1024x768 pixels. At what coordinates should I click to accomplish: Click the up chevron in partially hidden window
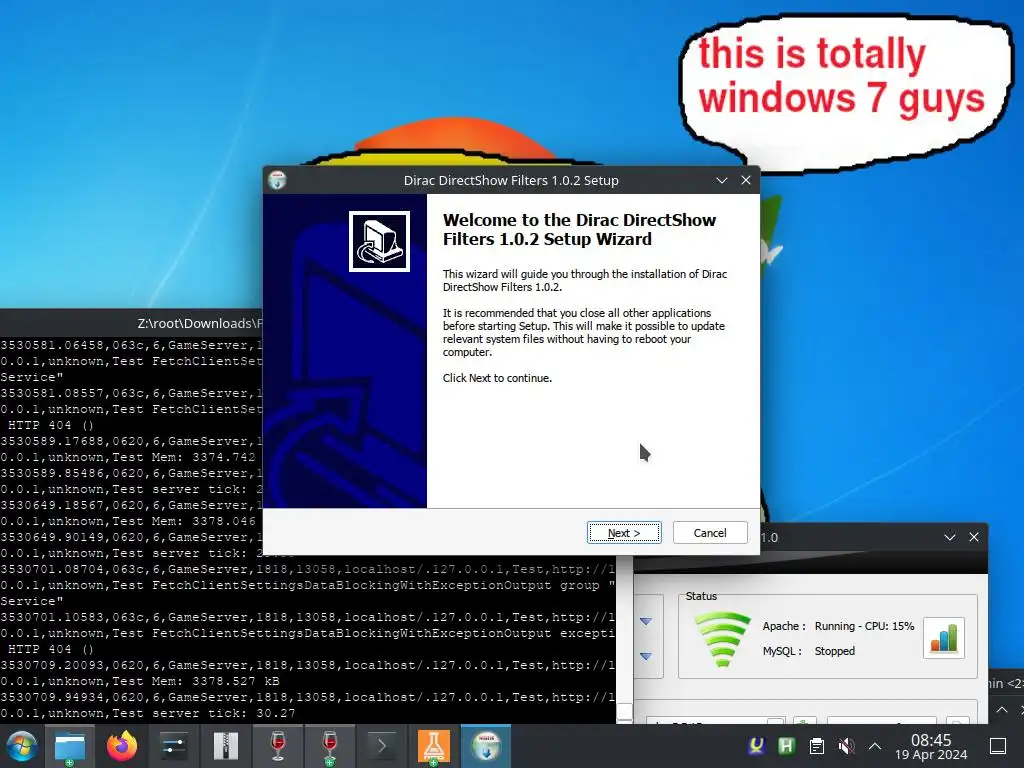[1002, 710]
